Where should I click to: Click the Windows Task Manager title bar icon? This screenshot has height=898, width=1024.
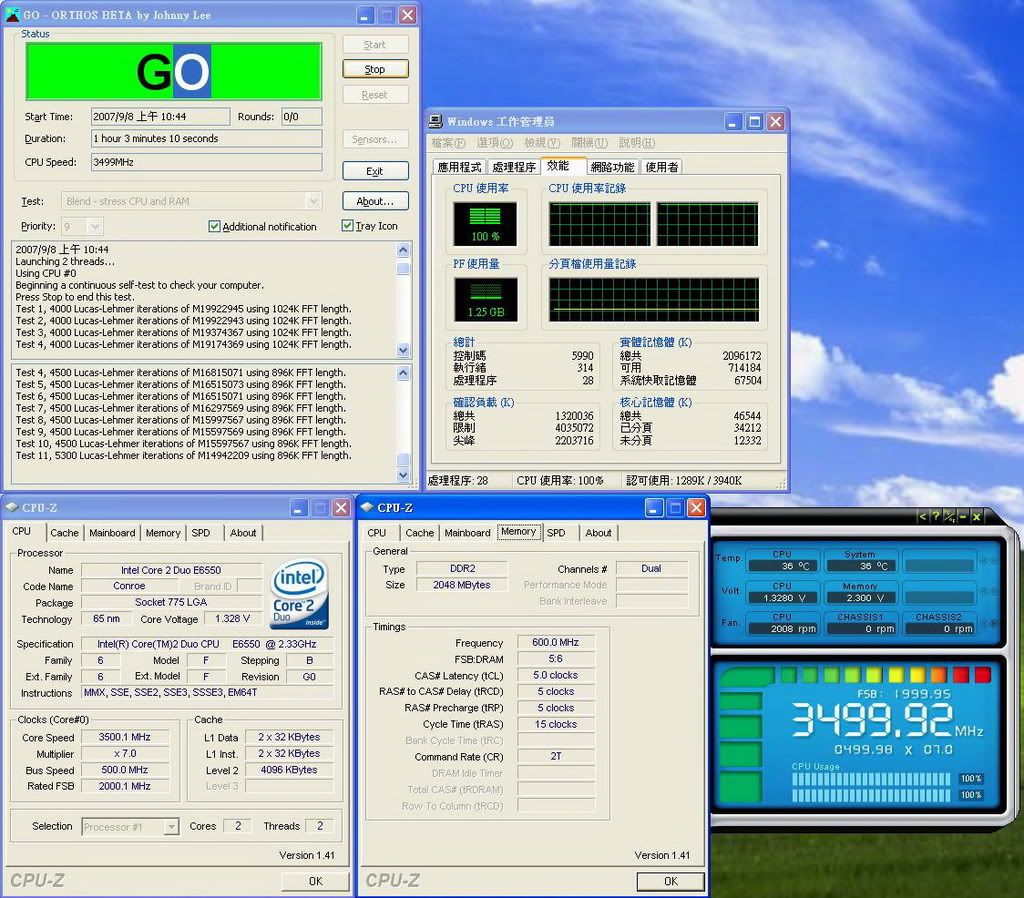tap(436, 122)
